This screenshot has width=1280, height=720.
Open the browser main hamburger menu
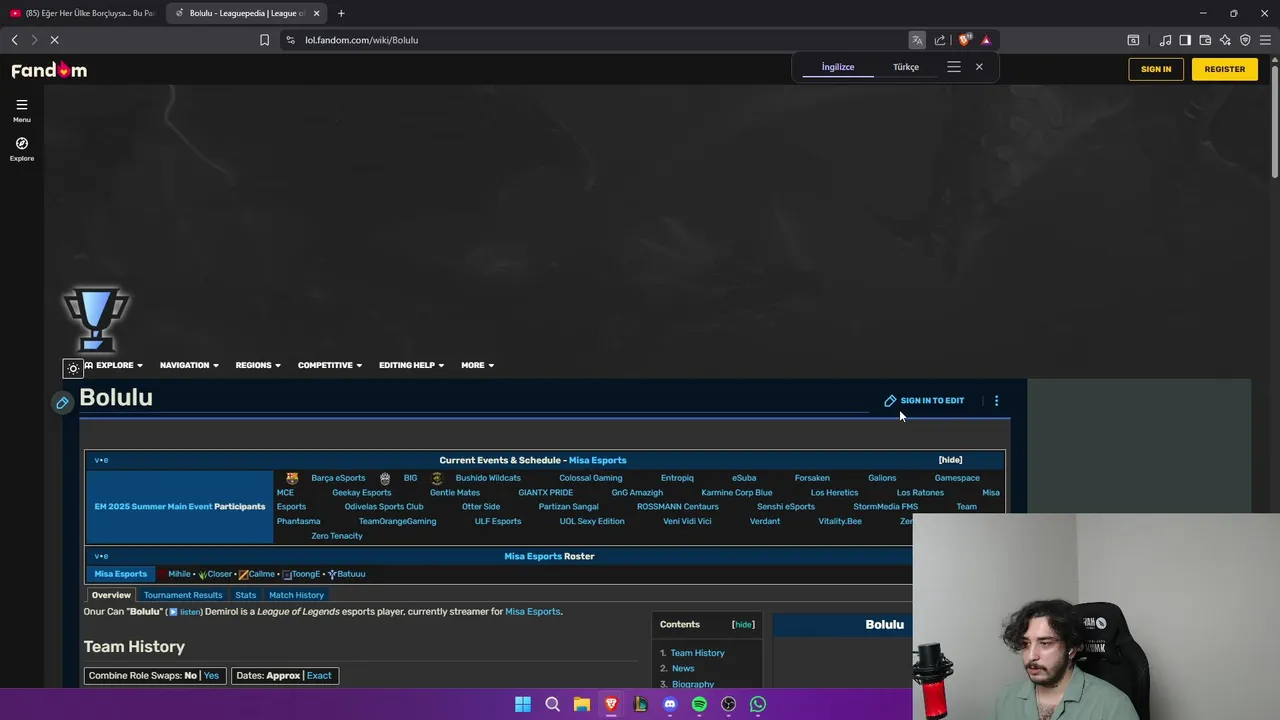coord(1265,40)
